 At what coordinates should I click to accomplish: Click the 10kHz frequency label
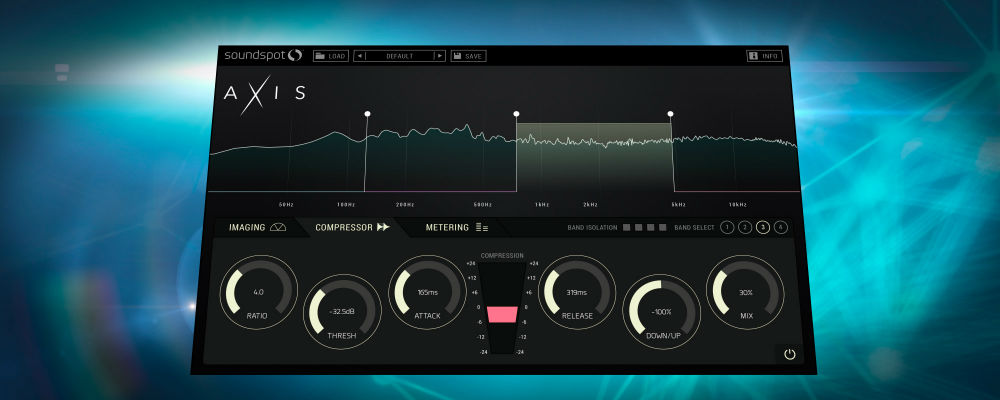coord(738,205)
